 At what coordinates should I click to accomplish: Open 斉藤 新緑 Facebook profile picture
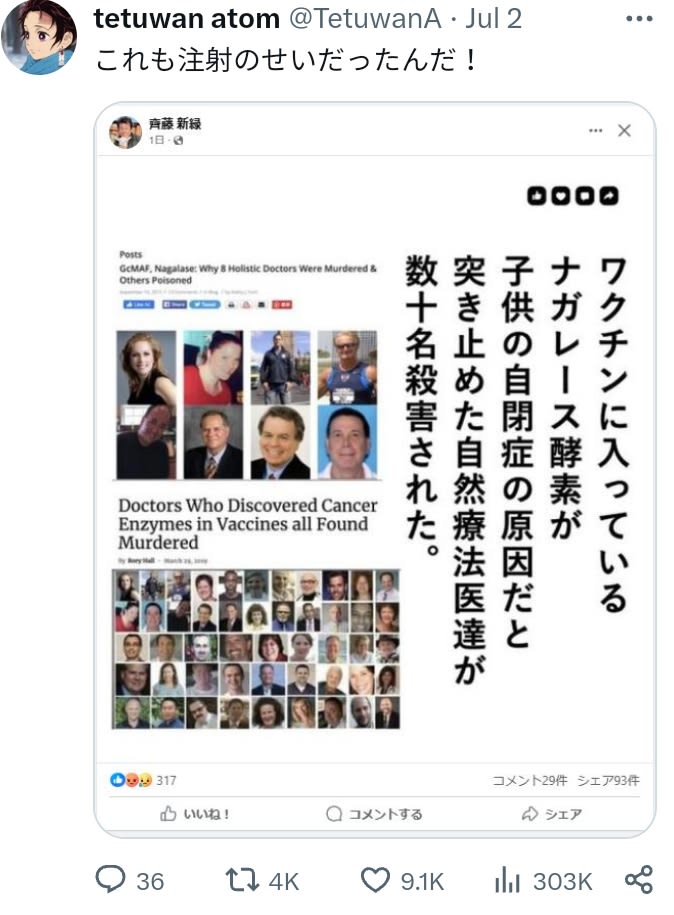click(x=125, y=132)
